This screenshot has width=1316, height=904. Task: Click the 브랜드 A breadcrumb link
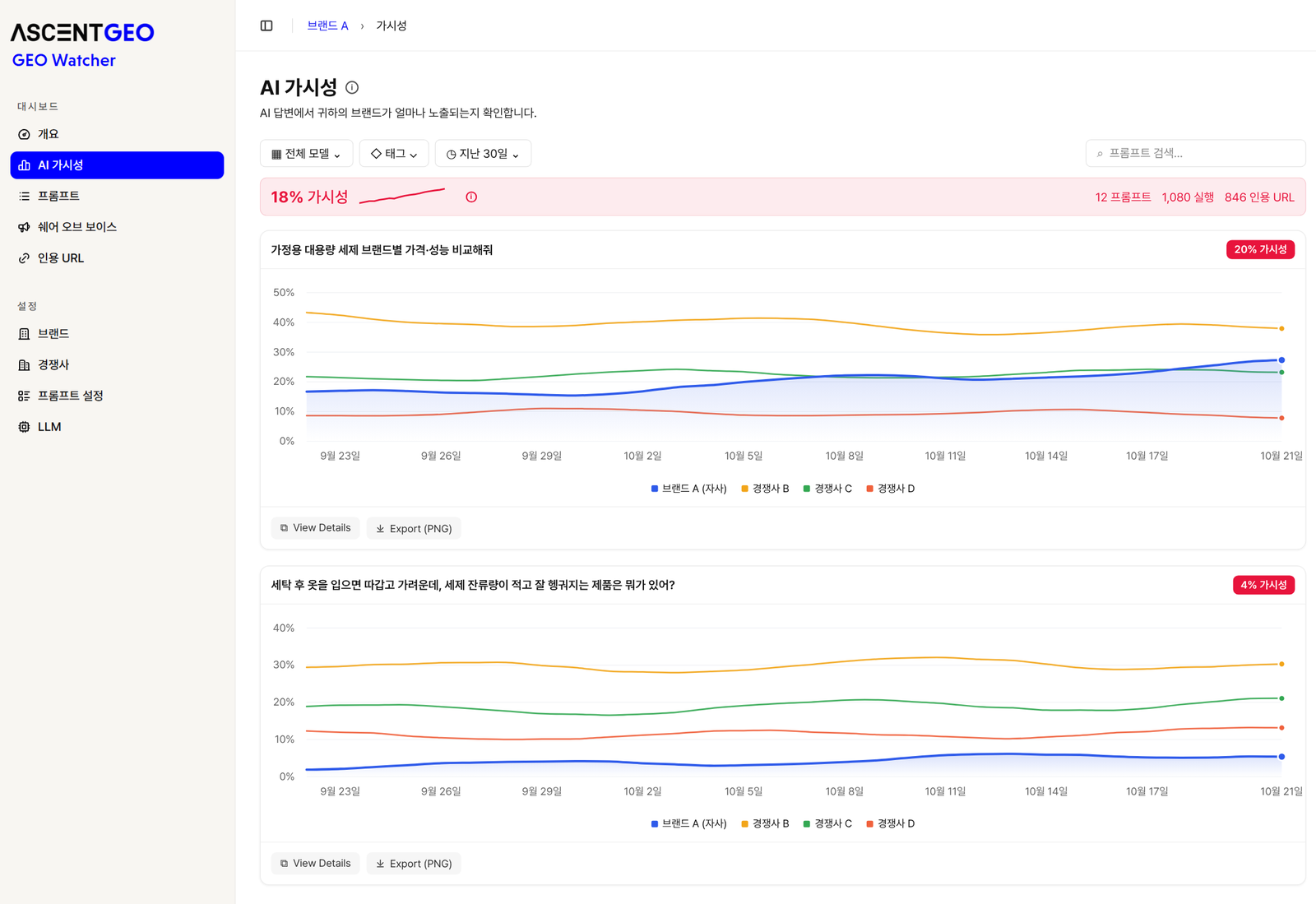click(327, 25)
